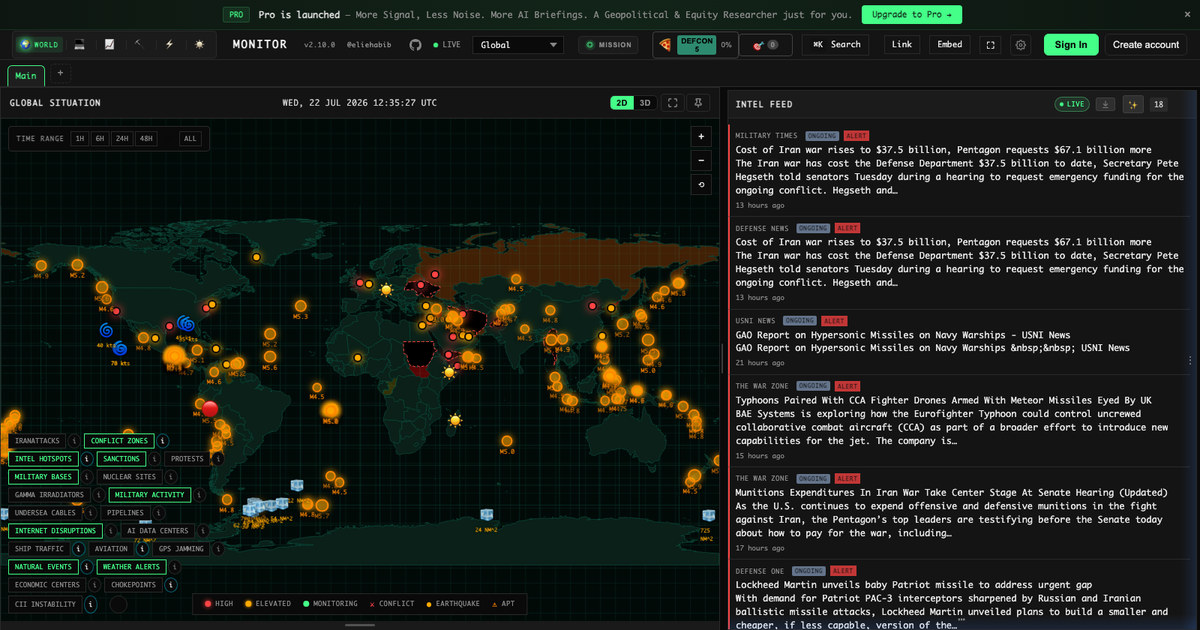Image resolution: width=1200 pixels, height=630 pixels.
Task: Disable the SANCTIONS layer
Action: point(121,459)
